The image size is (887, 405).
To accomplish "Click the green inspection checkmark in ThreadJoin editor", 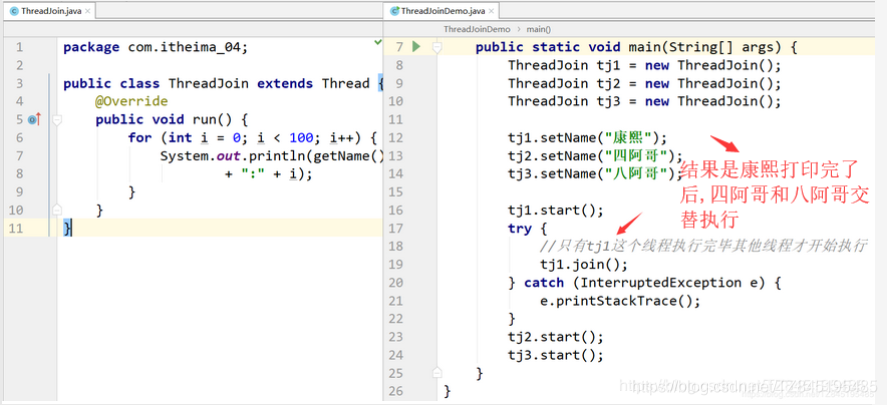I will [x=376, y=46].
